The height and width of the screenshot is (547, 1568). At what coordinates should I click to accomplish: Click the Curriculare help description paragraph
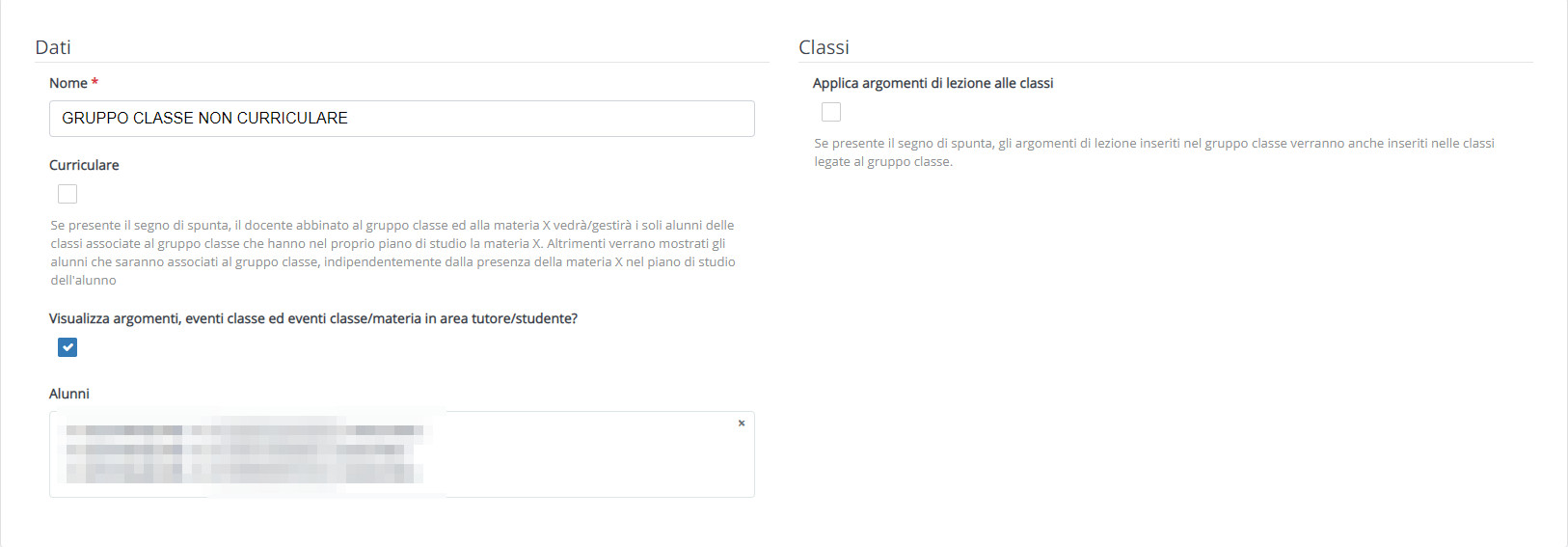[393, 253]
